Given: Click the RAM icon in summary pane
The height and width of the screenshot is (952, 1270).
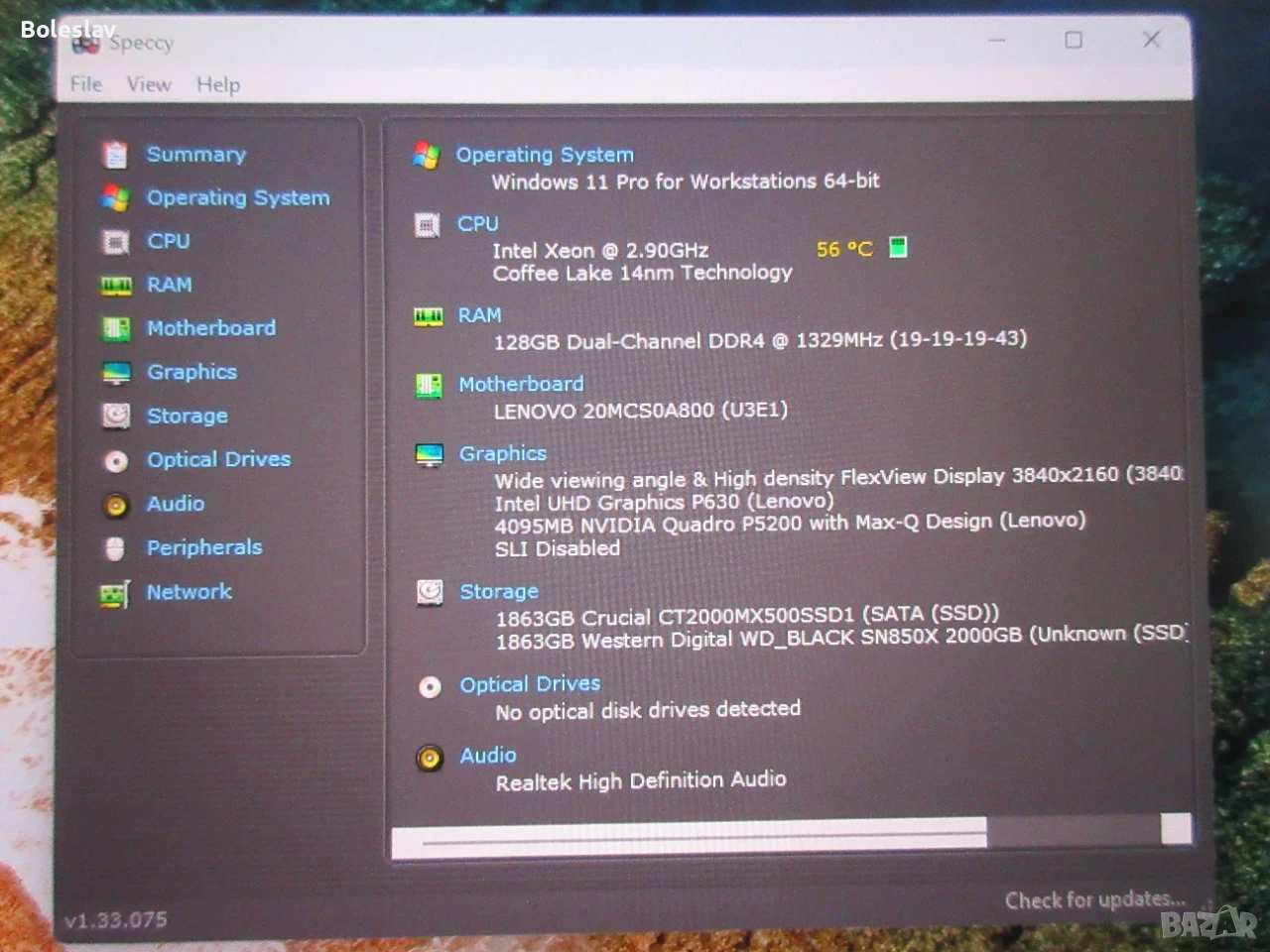Looking at the screenshot, I should [x=428, y=316].
